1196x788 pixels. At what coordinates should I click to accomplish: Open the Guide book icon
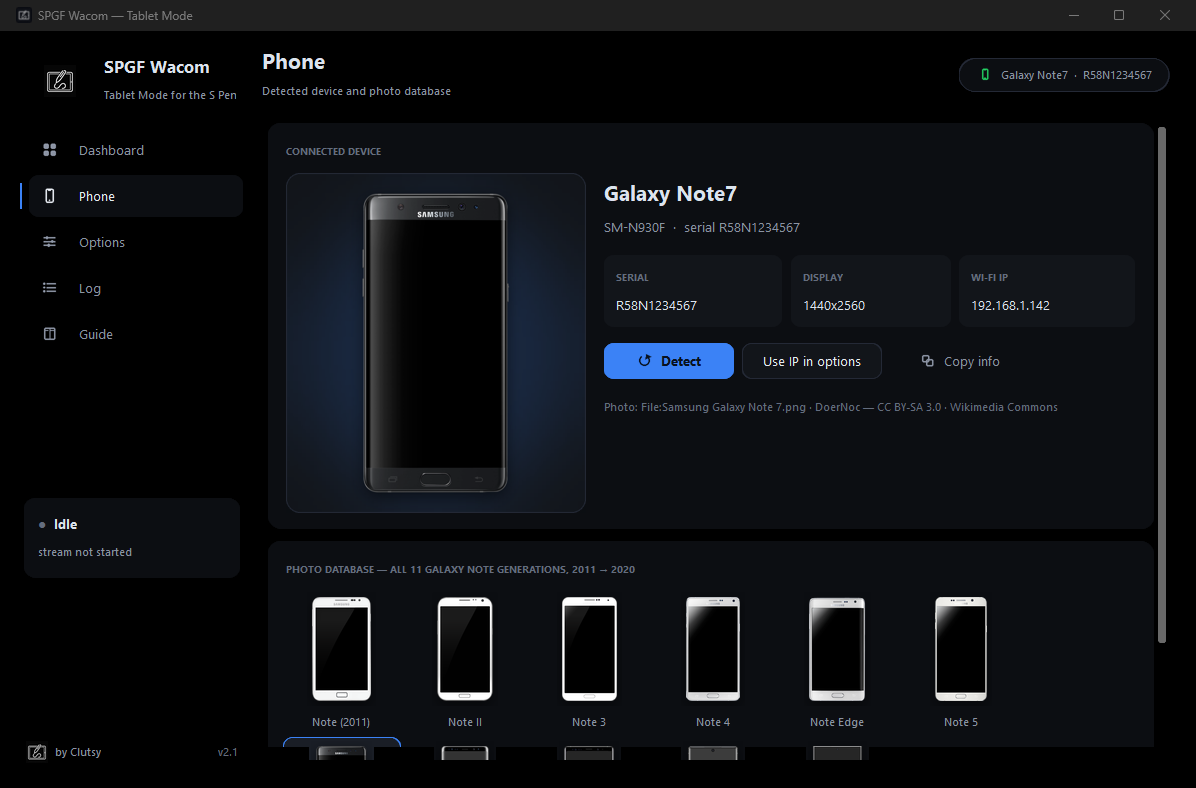click(x=50, y=333)
